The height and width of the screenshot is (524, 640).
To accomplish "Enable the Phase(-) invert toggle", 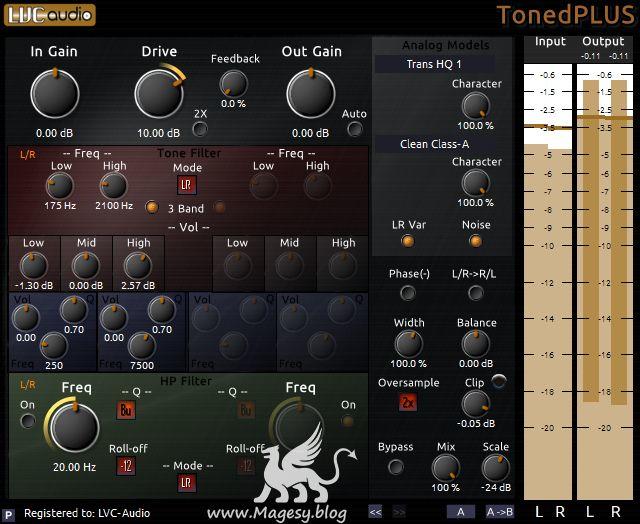I will click(x=408, y=293).
